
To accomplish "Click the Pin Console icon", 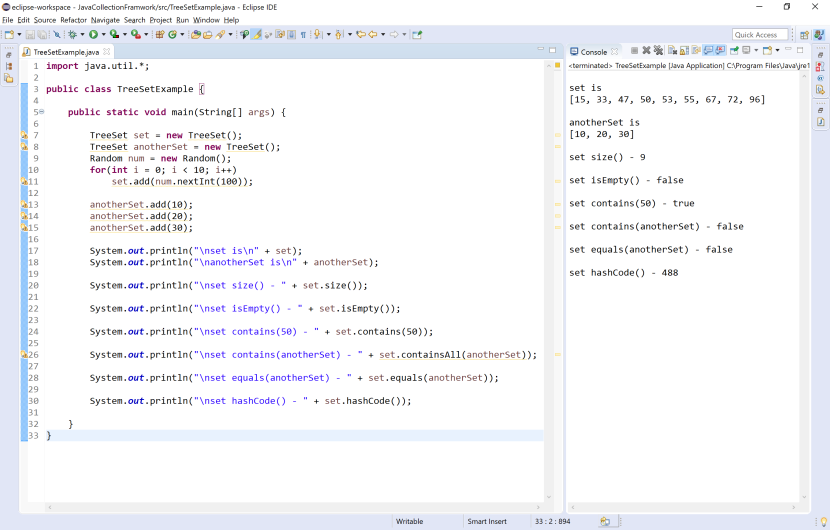I will click(x=734, y=50).
